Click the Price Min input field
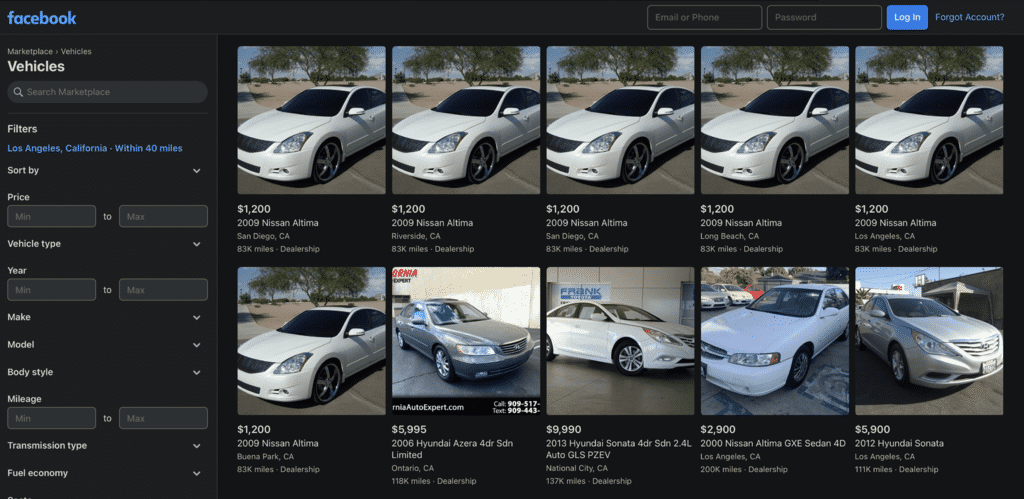This screenshot has height=499, width=1024. 52,216
